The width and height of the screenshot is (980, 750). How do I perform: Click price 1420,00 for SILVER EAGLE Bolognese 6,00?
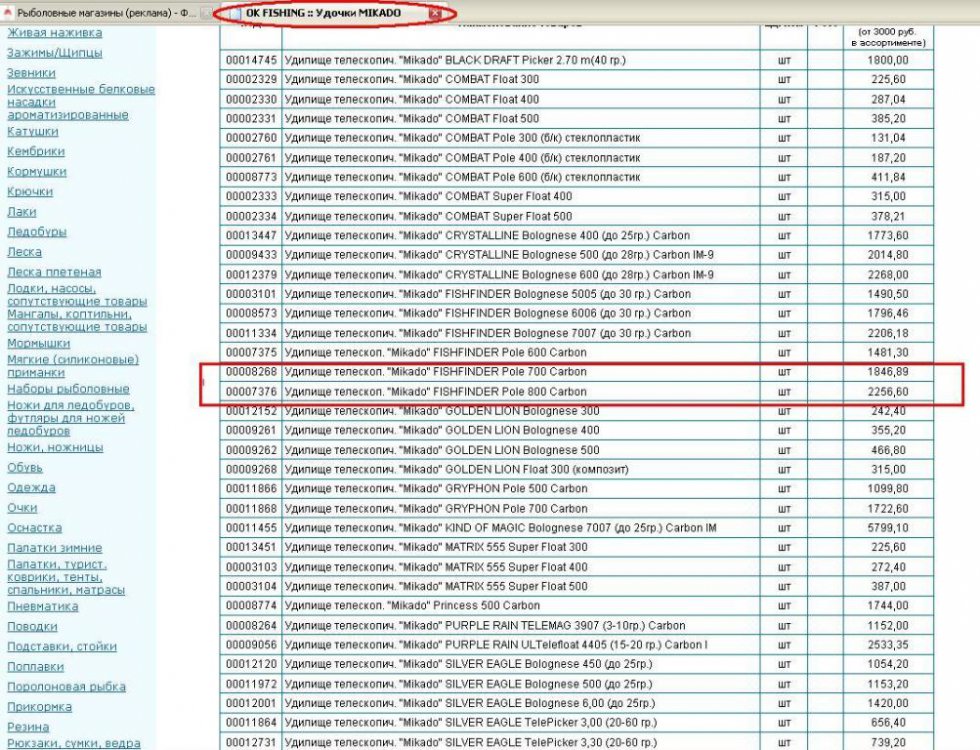[x=888, y=703]
